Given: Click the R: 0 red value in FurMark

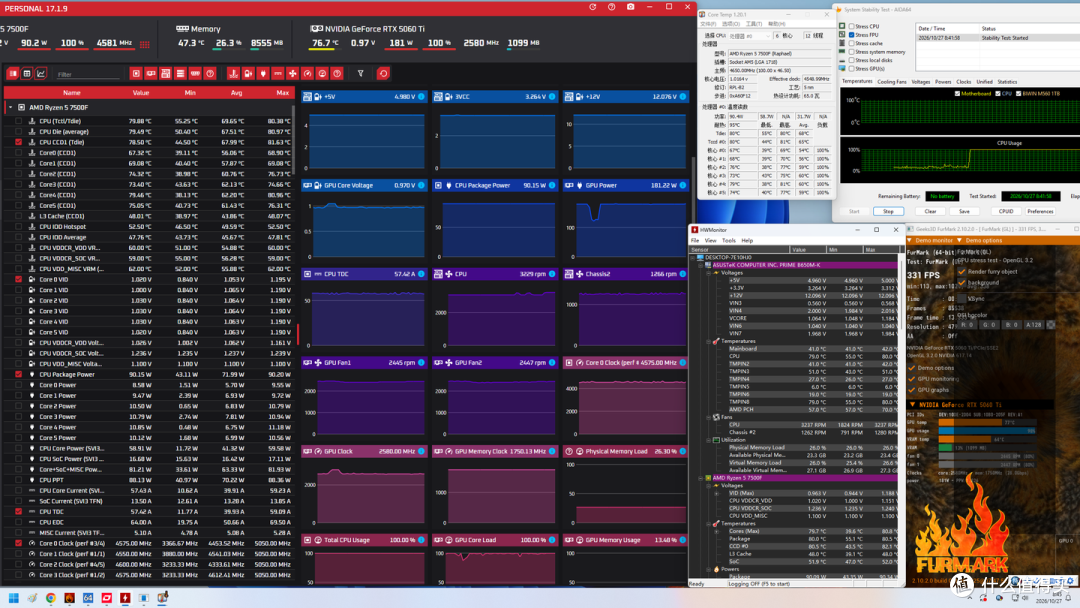Looking at the screenshot, I should (968, 324).
